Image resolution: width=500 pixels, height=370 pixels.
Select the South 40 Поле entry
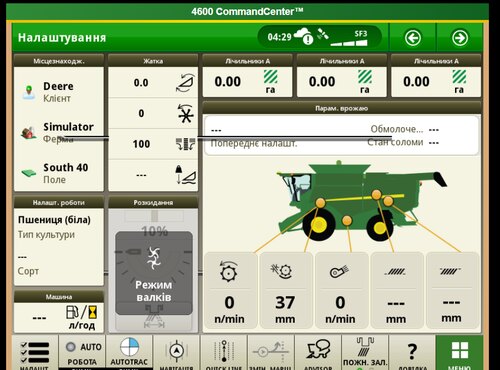(x=59, y=173)
